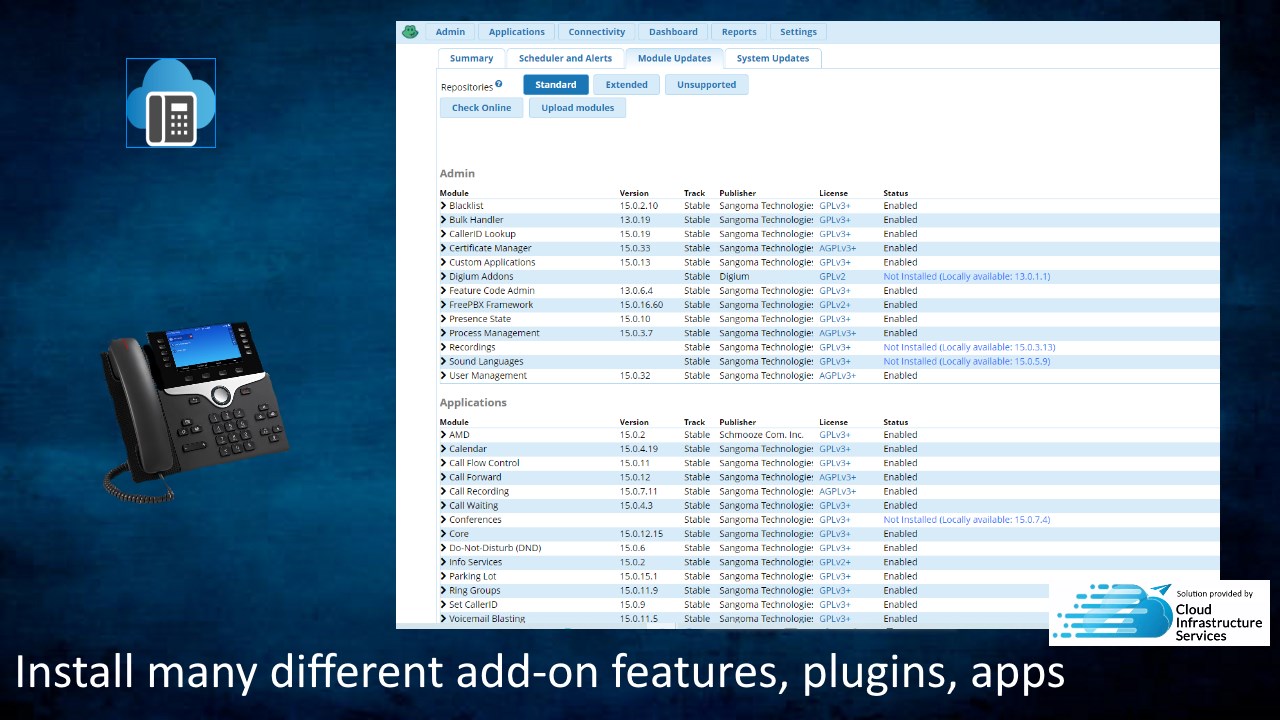This screenshot has width=1280, height=720.
Task: Click the Digium Addons GPLv2 license link
Action: [832, 277]
